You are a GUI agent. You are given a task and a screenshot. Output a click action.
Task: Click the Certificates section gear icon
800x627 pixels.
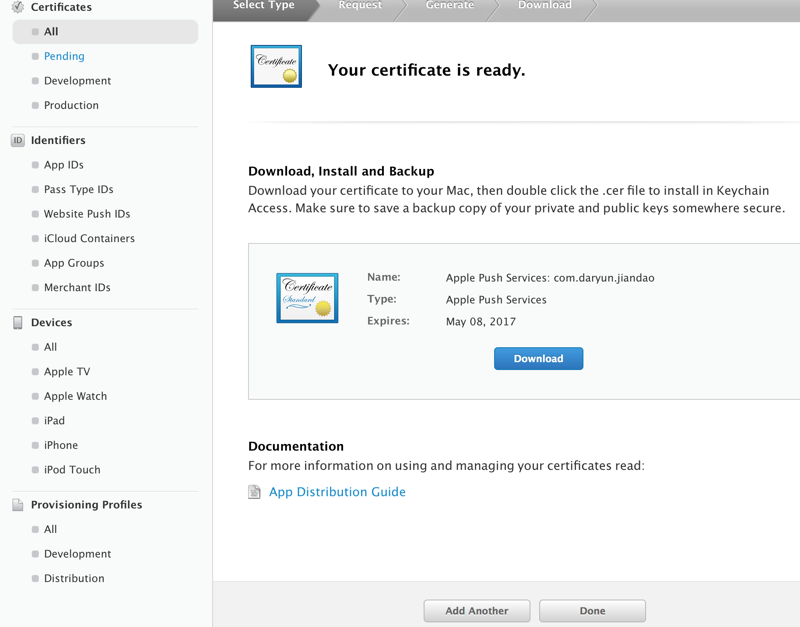(18, 7)
